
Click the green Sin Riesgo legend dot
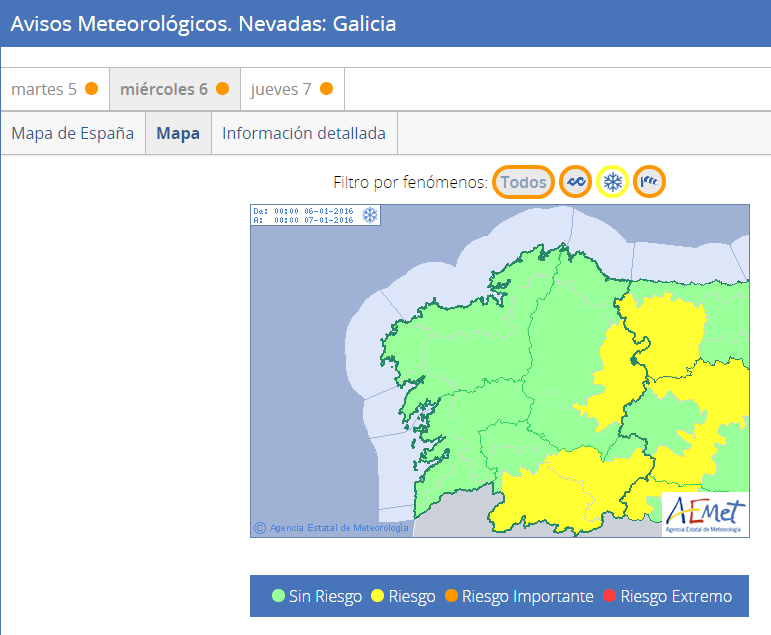[x=278, y=597]
